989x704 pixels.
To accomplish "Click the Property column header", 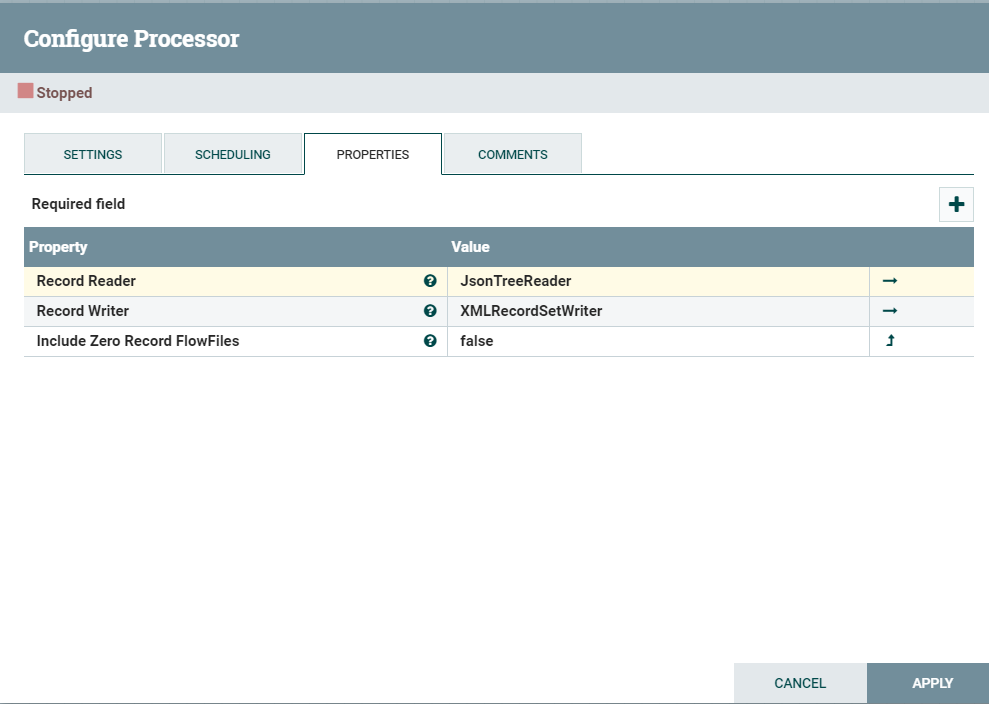I will pos(58,247).
